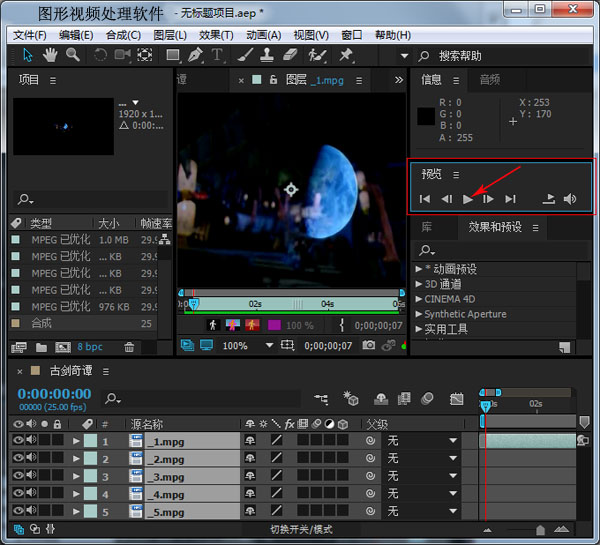
Task: Toggle the lock icon in the layer viewer tab
Action: [x=273, y=80]
